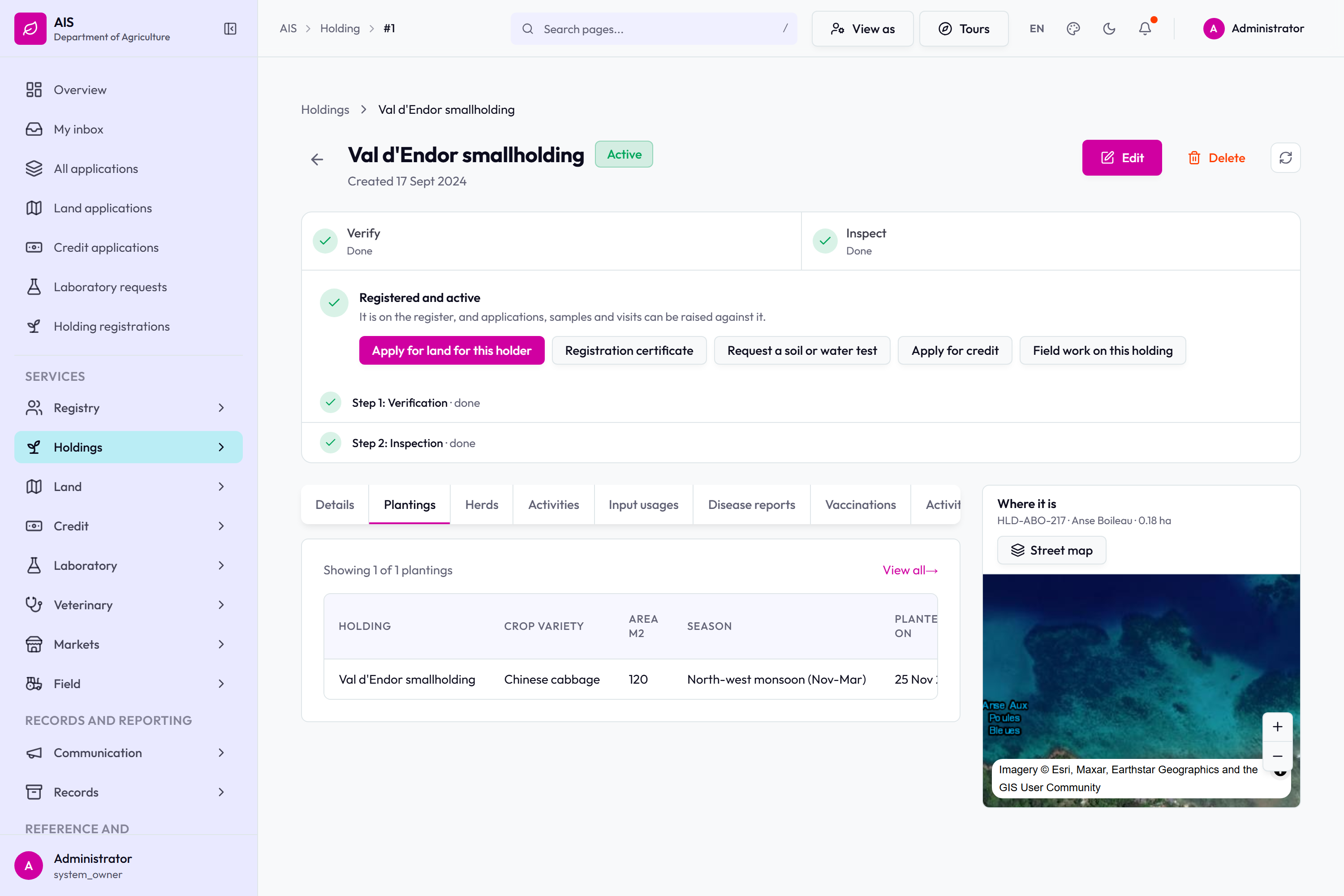This screenshot has width=1344, height=896.
Task: Toggle dark mode moon icon
Action: point(1109,29)
